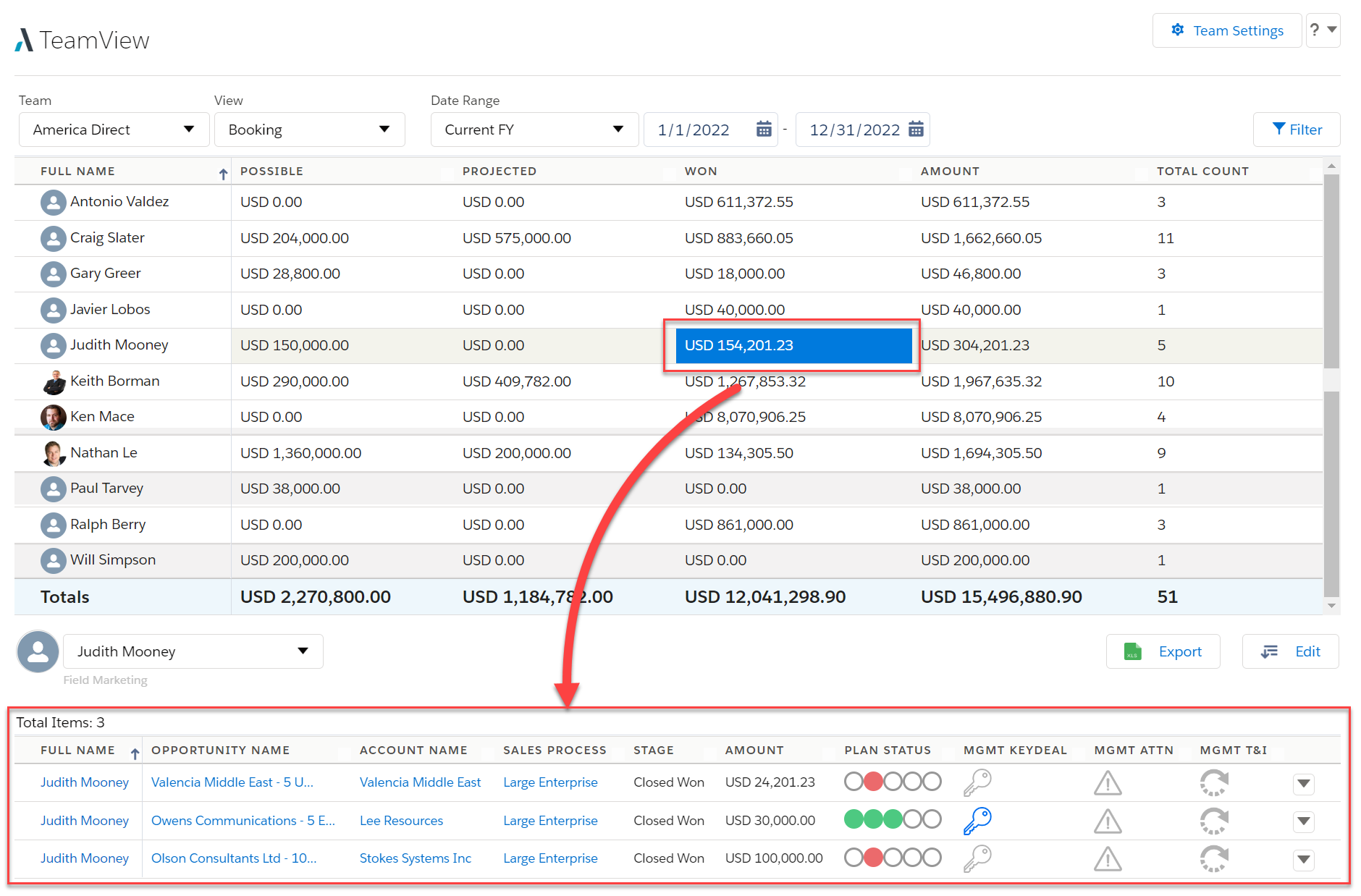Open the Lee Resources account link
1361x896 pixels.
coord(401,821)
